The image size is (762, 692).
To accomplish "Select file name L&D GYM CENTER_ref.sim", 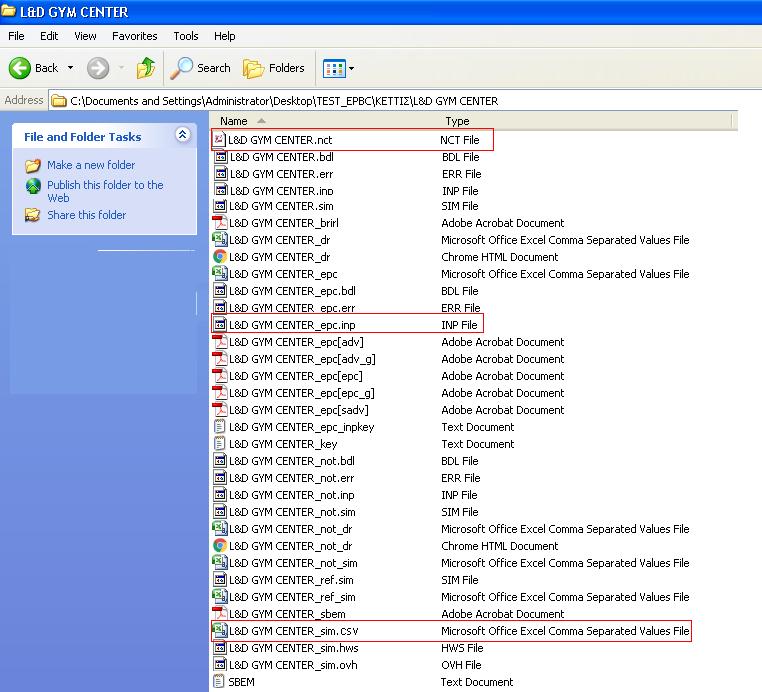I will [x=291, y=580].
